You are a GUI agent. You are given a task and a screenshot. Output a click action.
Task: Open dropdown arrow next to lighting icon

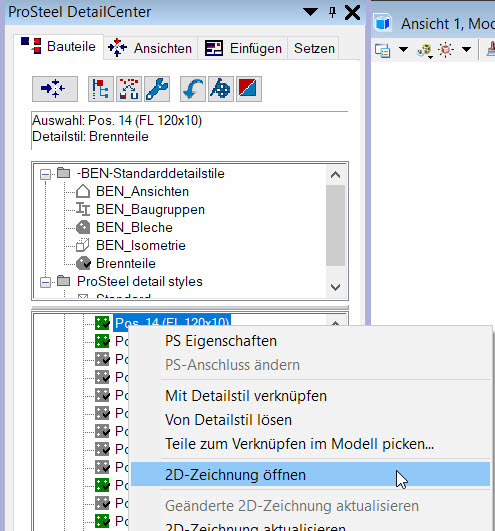[x=467, y=50]
